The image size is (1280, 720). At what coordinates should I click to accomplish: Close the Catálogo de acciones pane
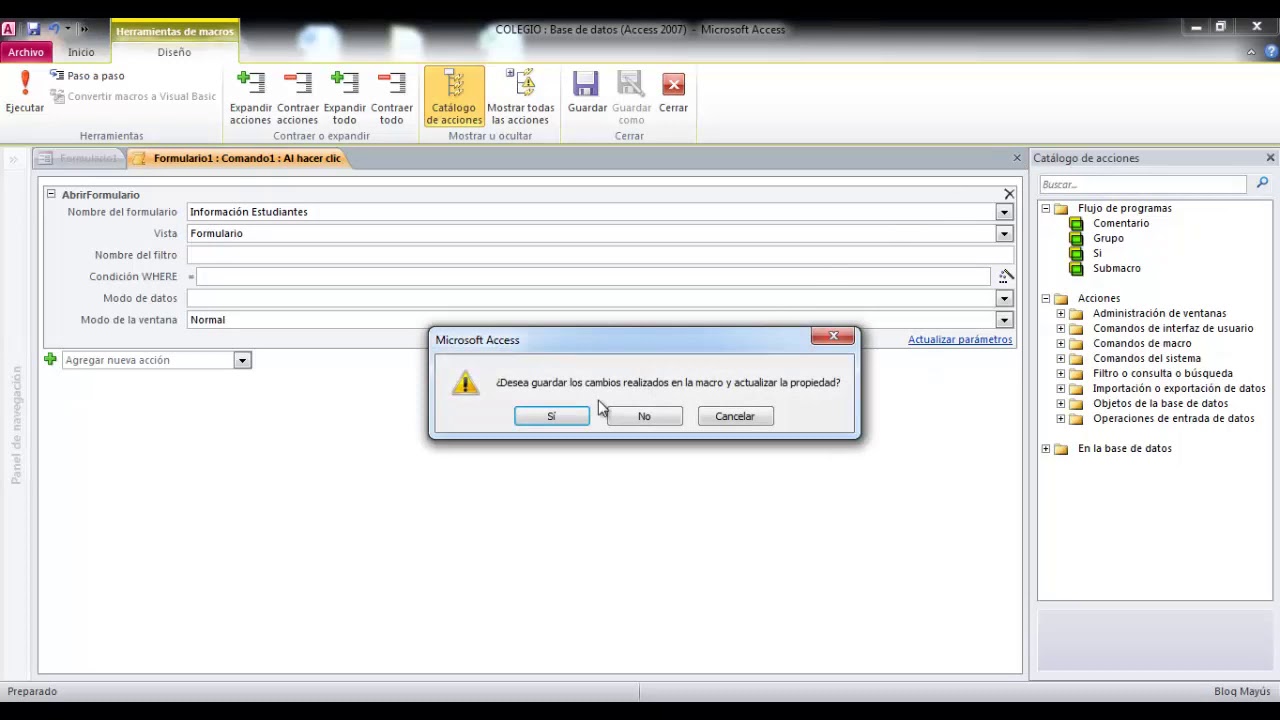click(1270, 158)
